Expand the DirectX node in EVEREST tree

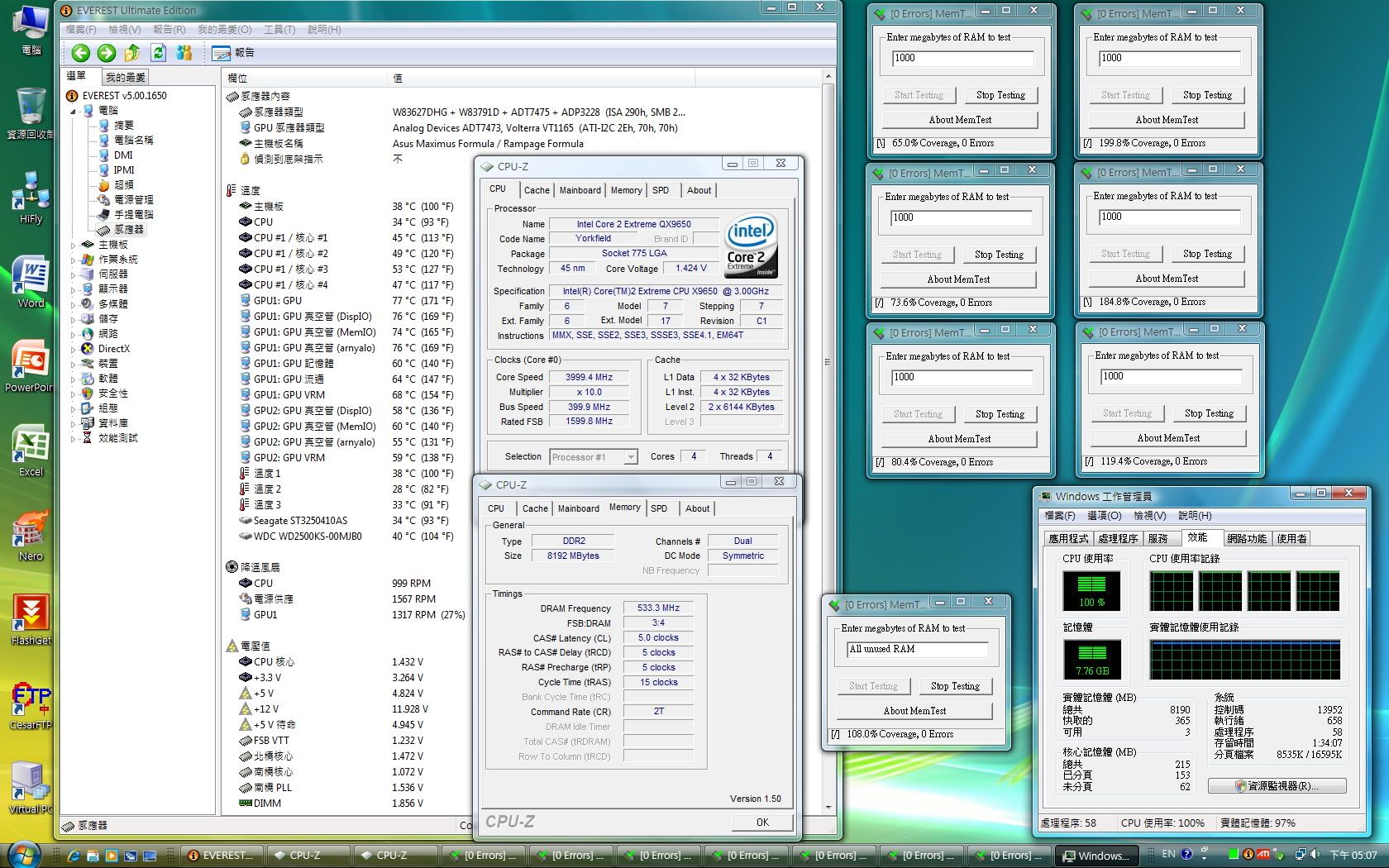74,349
